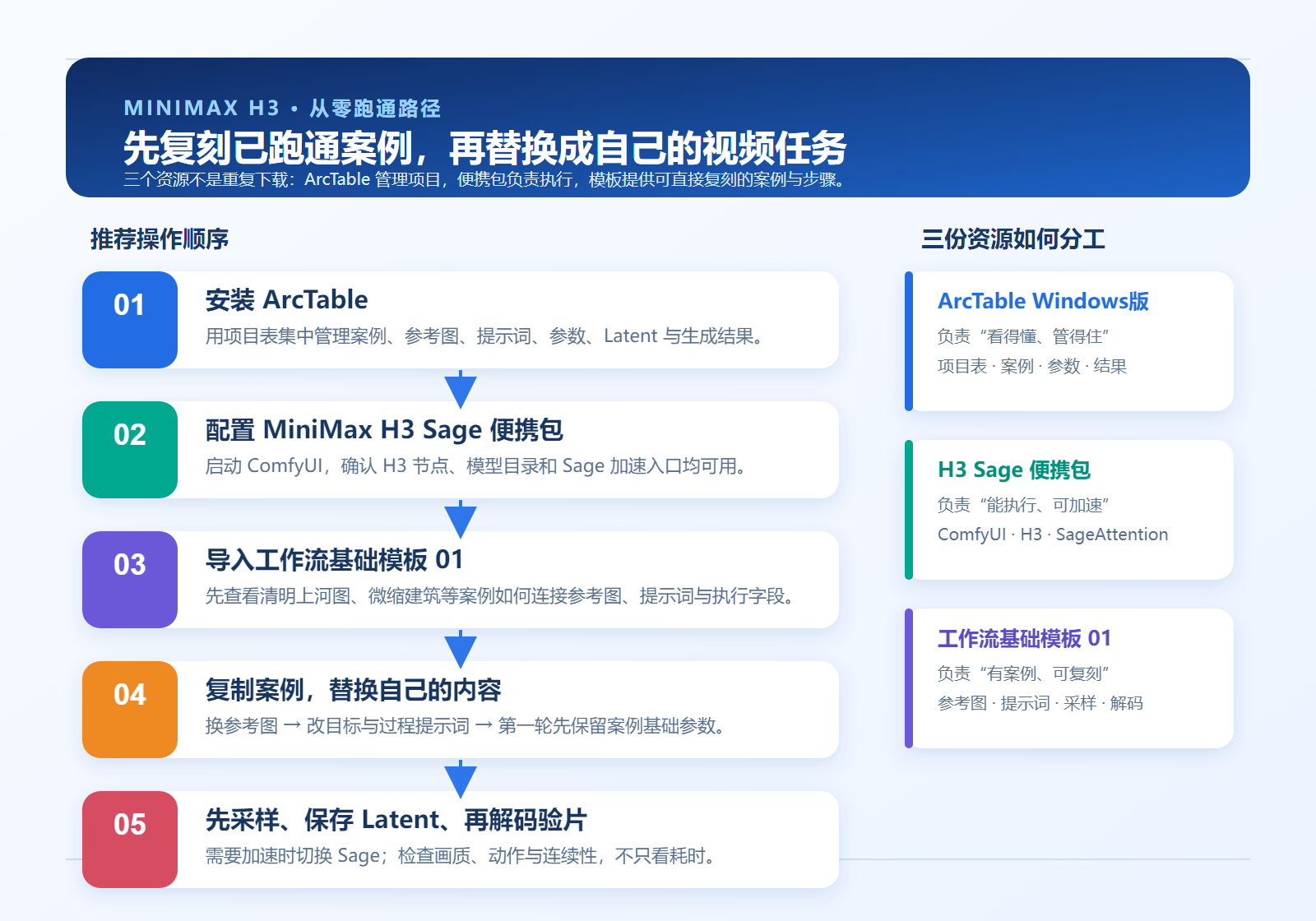
Task: Click the blue 01 step badge
Action: [130, 320]
